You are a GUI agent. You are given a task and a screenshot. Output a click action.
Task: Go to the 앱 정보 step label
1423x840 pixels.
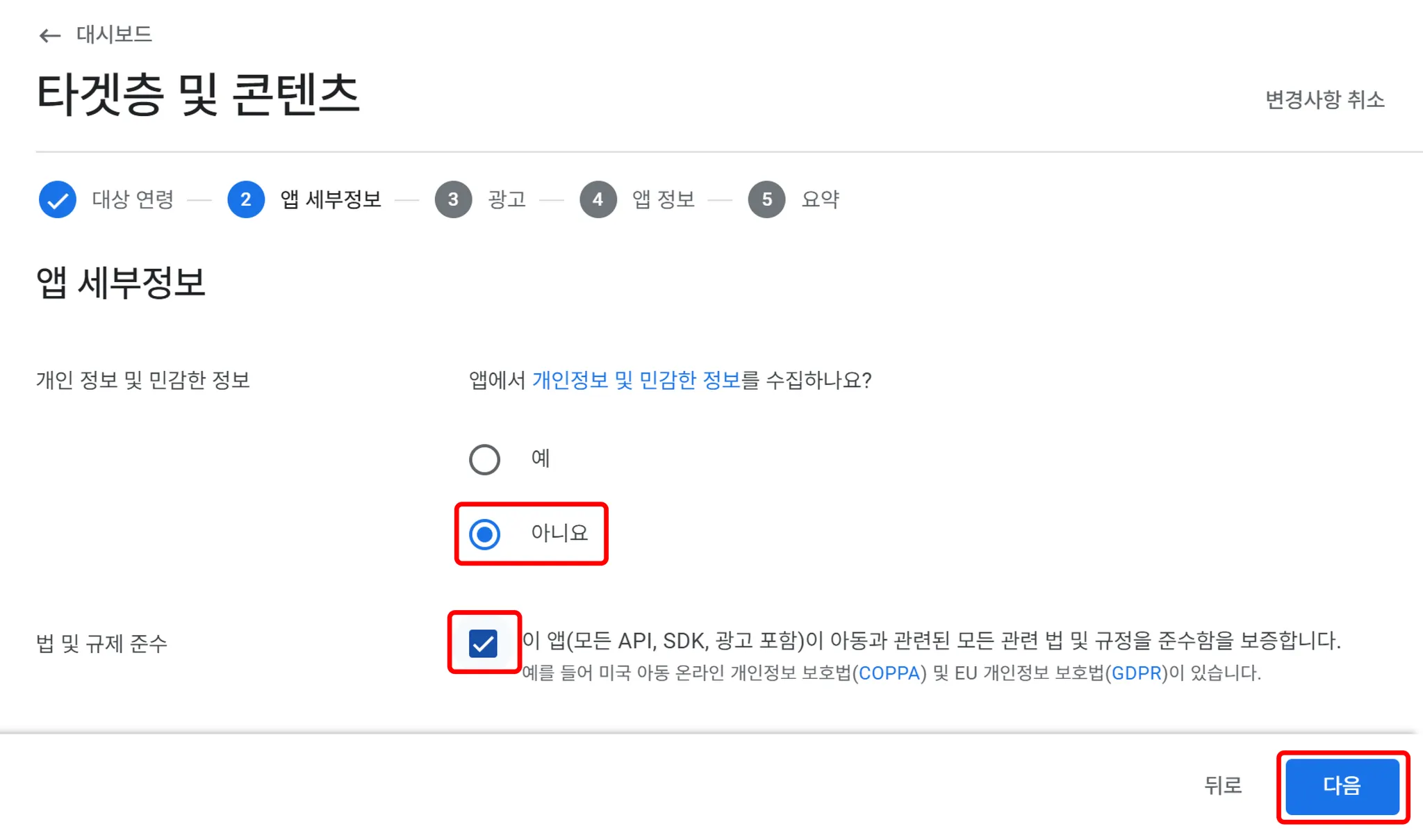coord(664,200)
